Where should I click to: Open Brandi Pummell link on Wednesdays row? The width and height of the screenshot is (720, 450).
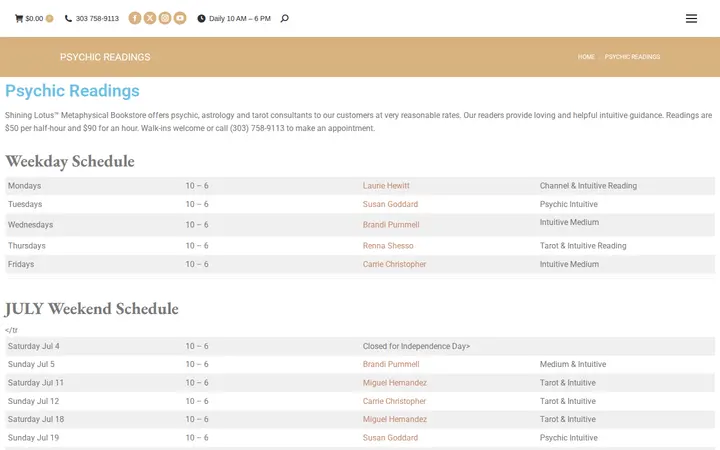tap(391, 225)
